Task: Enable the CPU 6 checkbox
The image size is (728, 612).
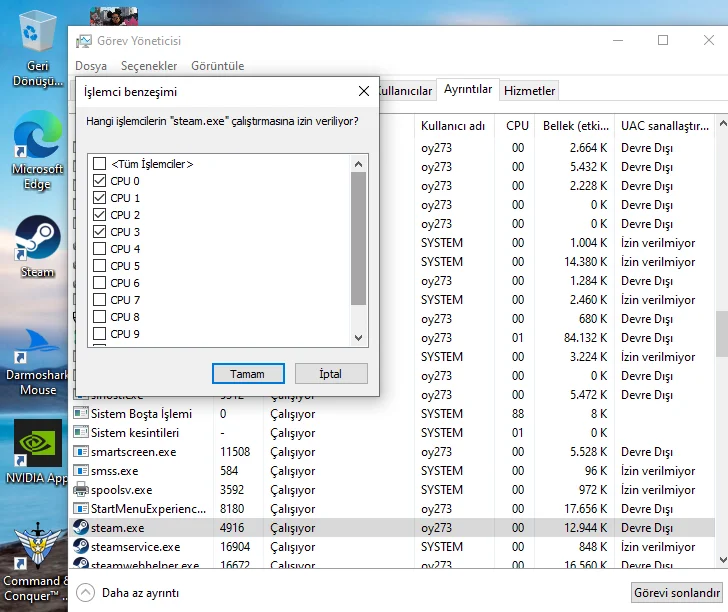Action: 99,283
